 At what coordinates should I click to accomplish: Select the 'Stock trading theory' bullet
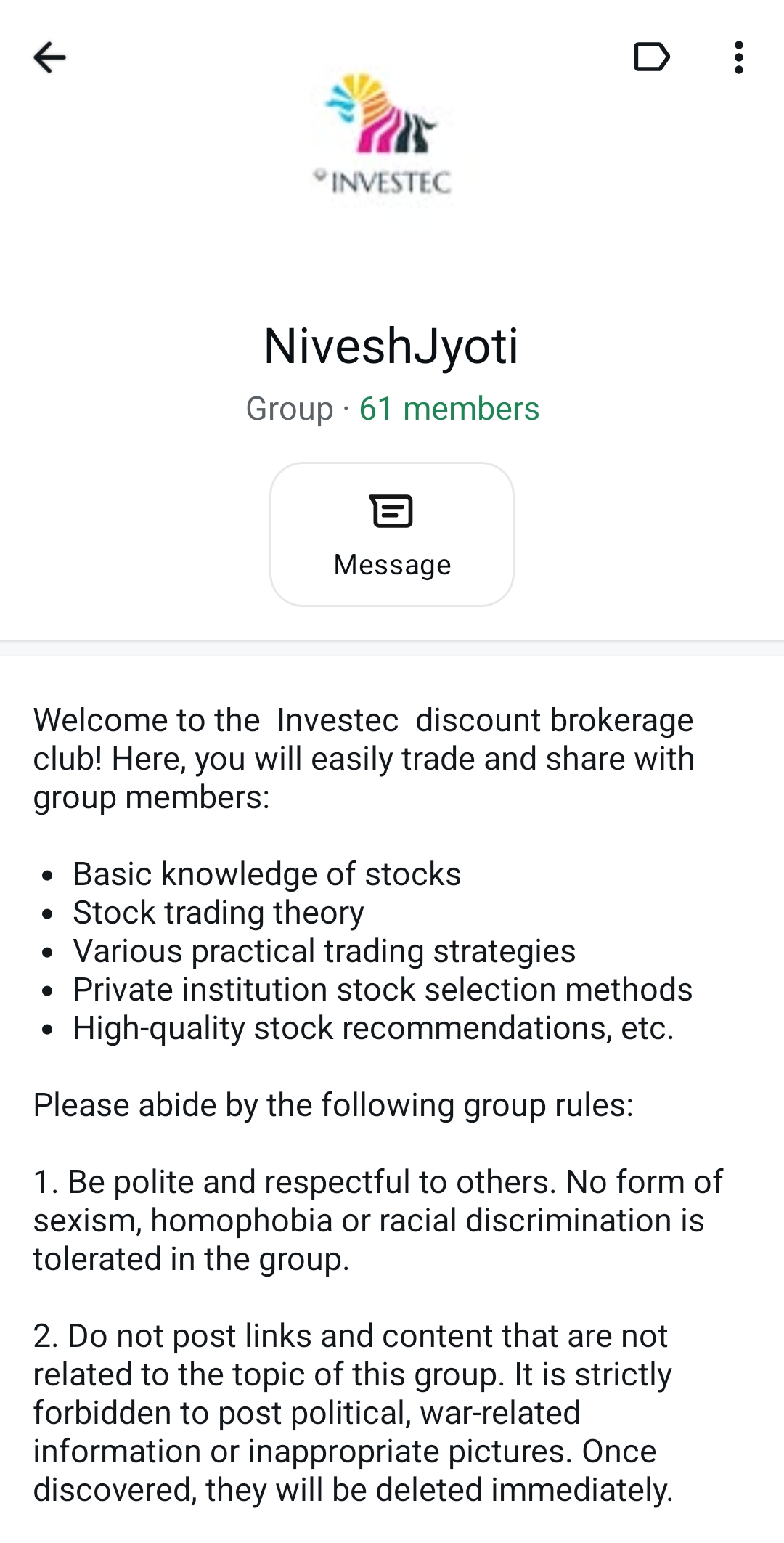[x=218, y=912]
